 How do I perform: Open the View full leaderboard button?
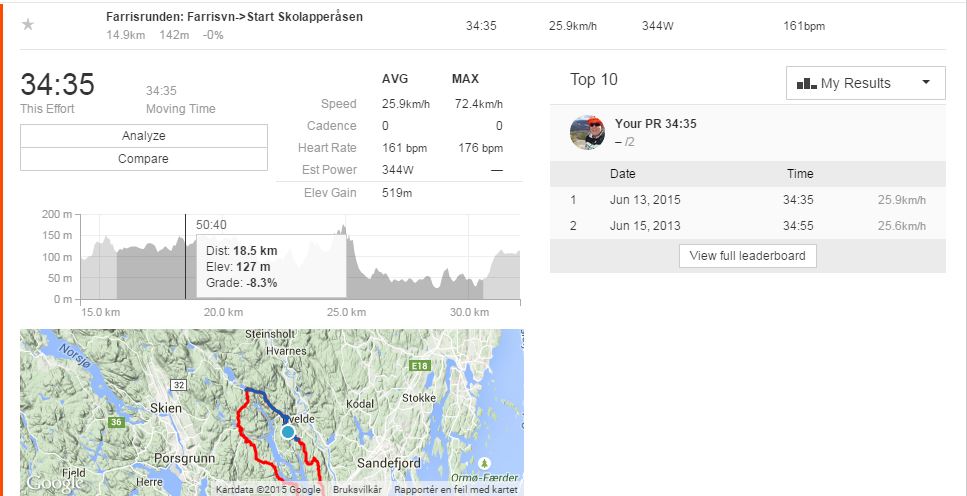tap(748, 256)
